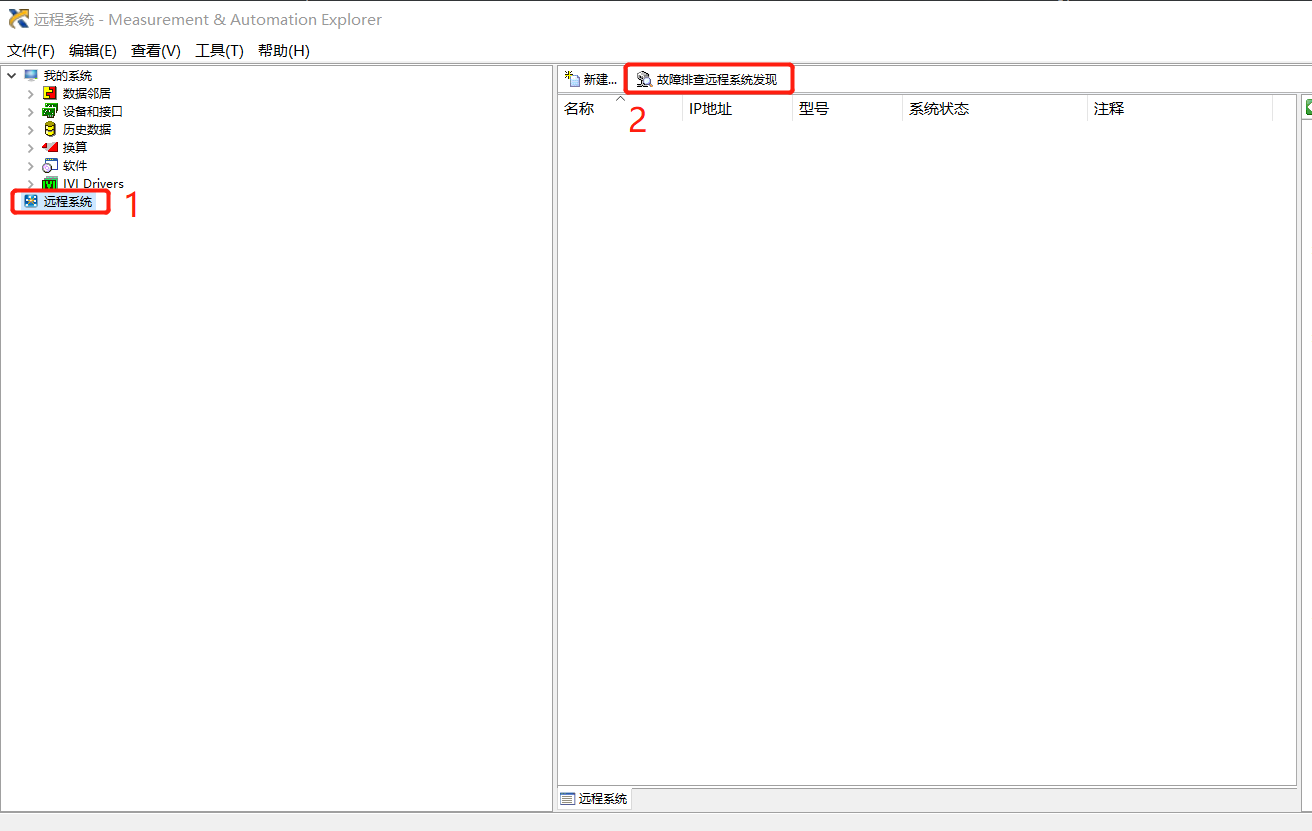
Task: Expand the IVI Drivers tree node
Action: 30,184
